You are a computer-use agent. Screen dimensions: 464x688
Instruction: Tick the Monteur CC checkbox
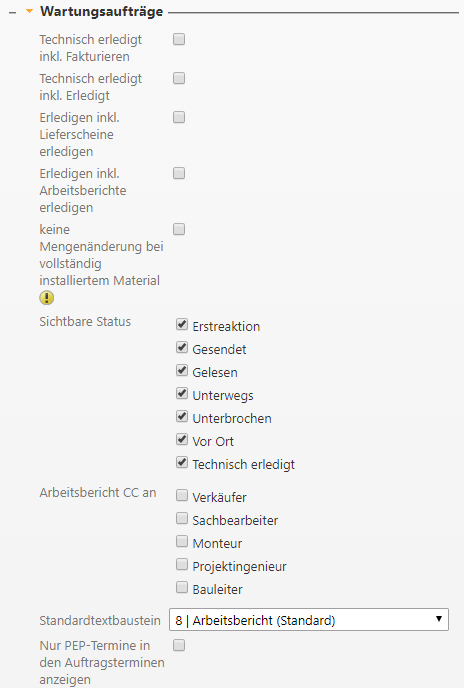[x=182, y=541]
